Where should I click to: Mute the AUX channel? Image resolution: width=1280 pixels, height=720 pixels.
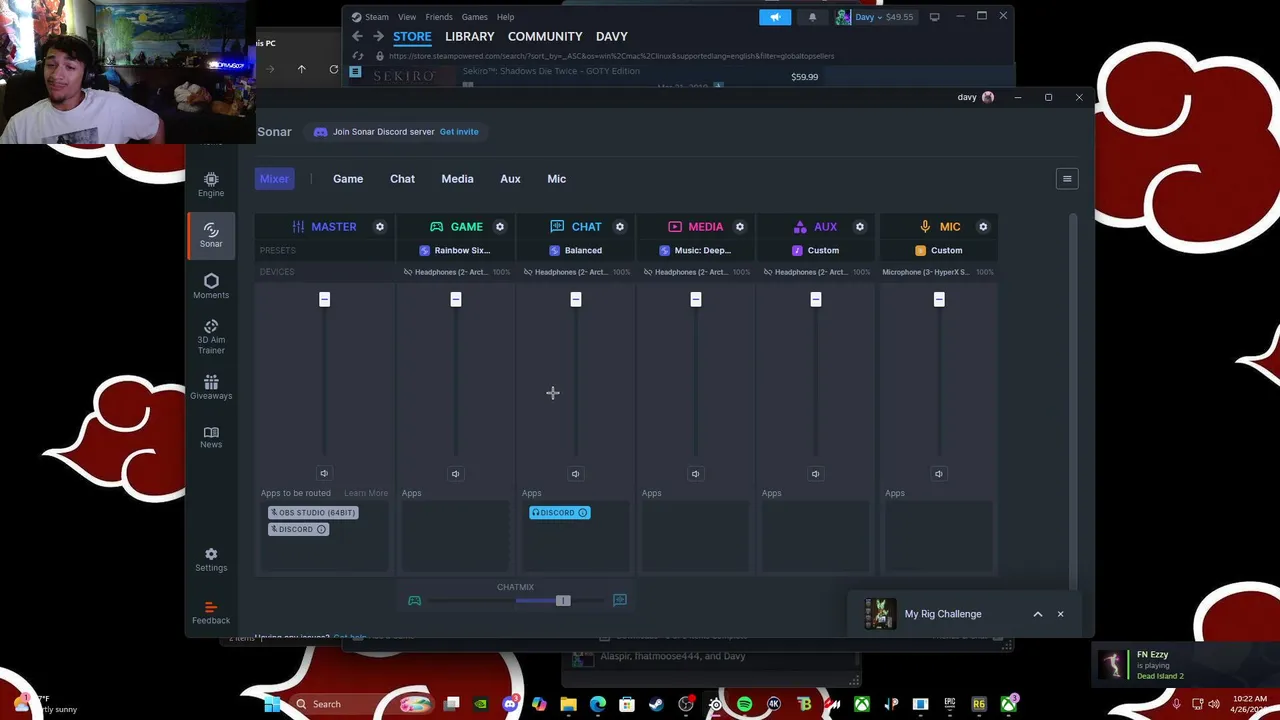point(815,474)
